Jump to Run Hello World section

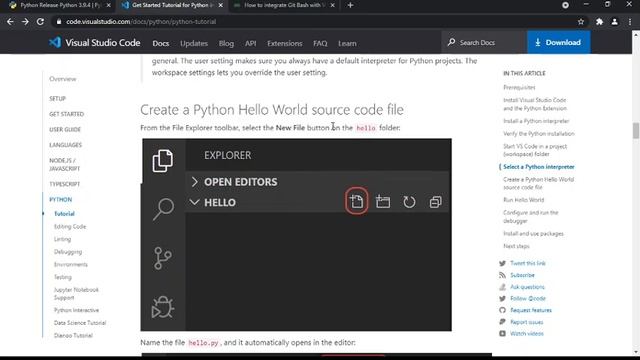pyautogui.click(x=524, y=200)
